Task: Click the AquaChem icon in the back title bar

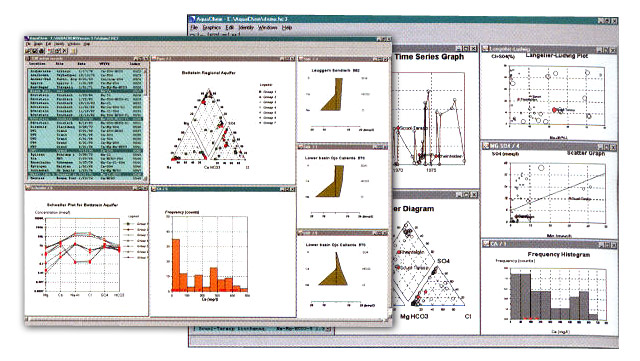Action: [x=193, y=19]
